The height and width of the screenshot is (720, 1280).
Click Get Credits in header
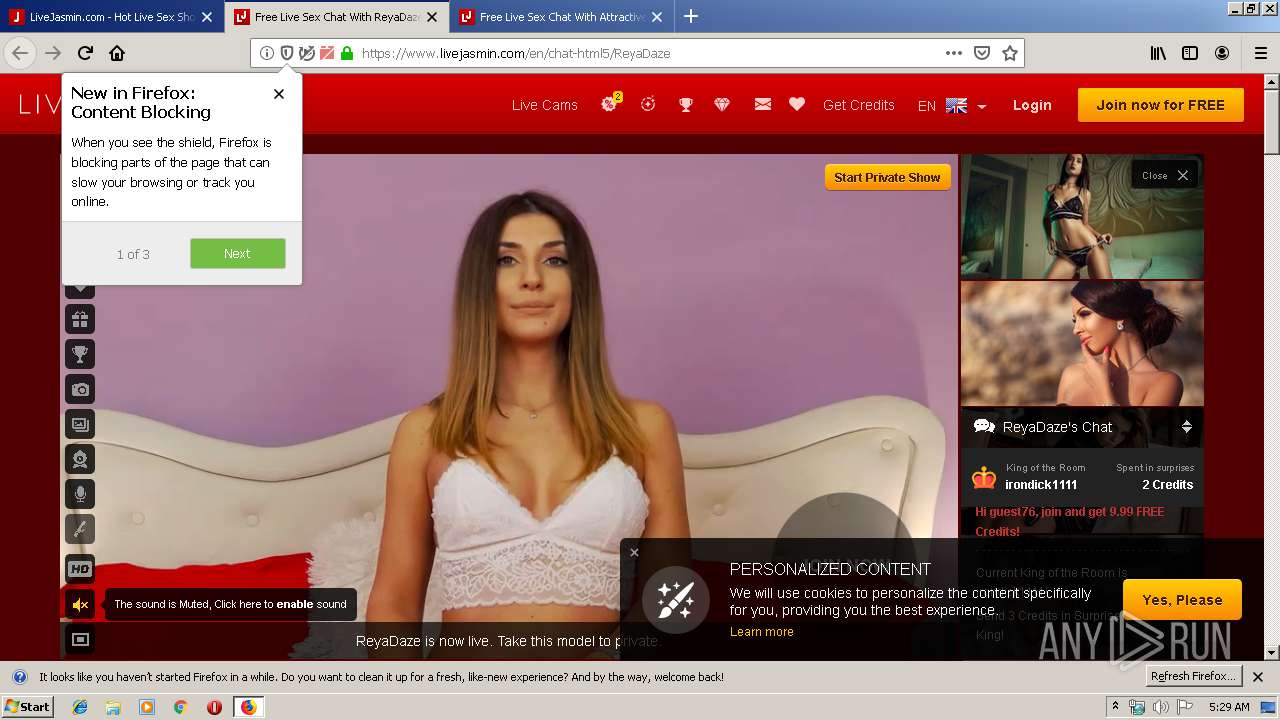(x=859, y=105)
